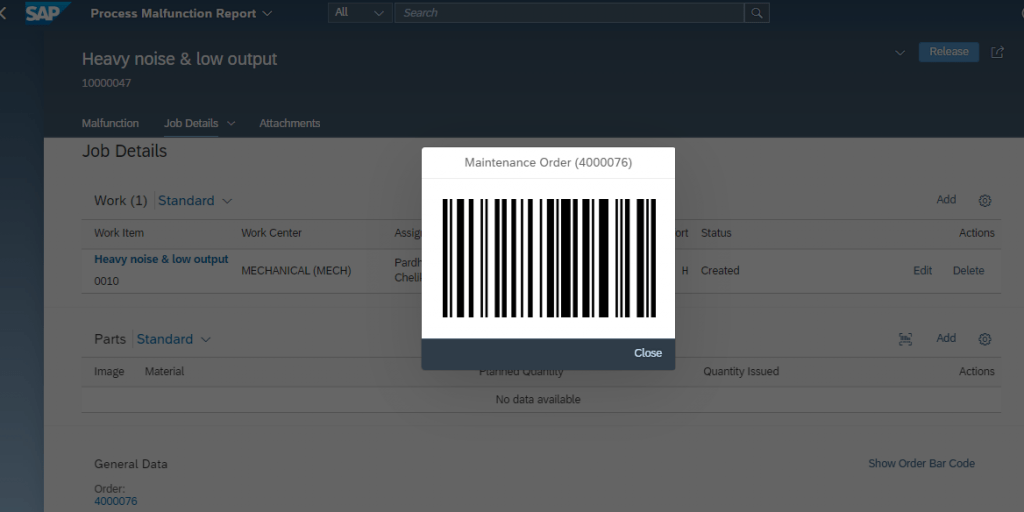
Task: Switch to the Job Details tab
Action: pyautogui.click(x=191, y=123)
